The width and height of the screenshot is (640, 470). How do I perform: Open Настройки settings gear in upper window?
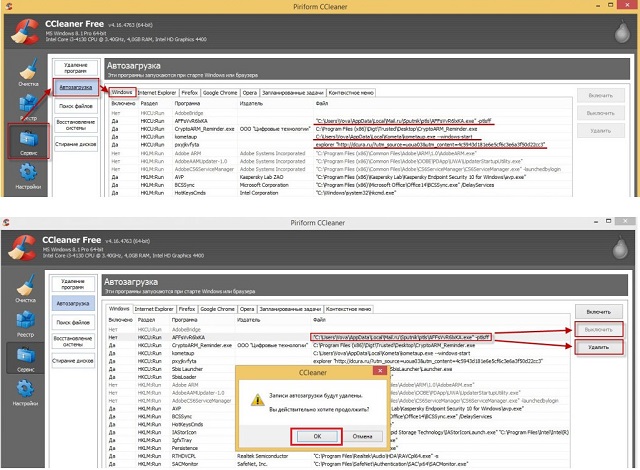click(28, 176)
